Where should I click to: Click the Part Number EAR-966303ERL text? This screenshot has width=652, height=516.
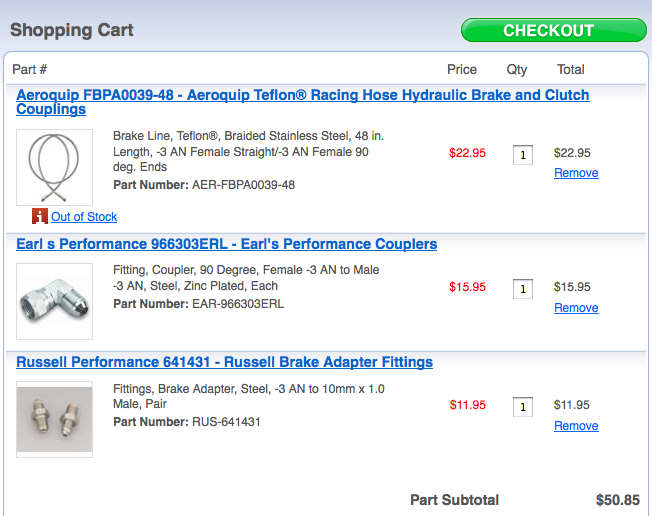click(199, 304)
